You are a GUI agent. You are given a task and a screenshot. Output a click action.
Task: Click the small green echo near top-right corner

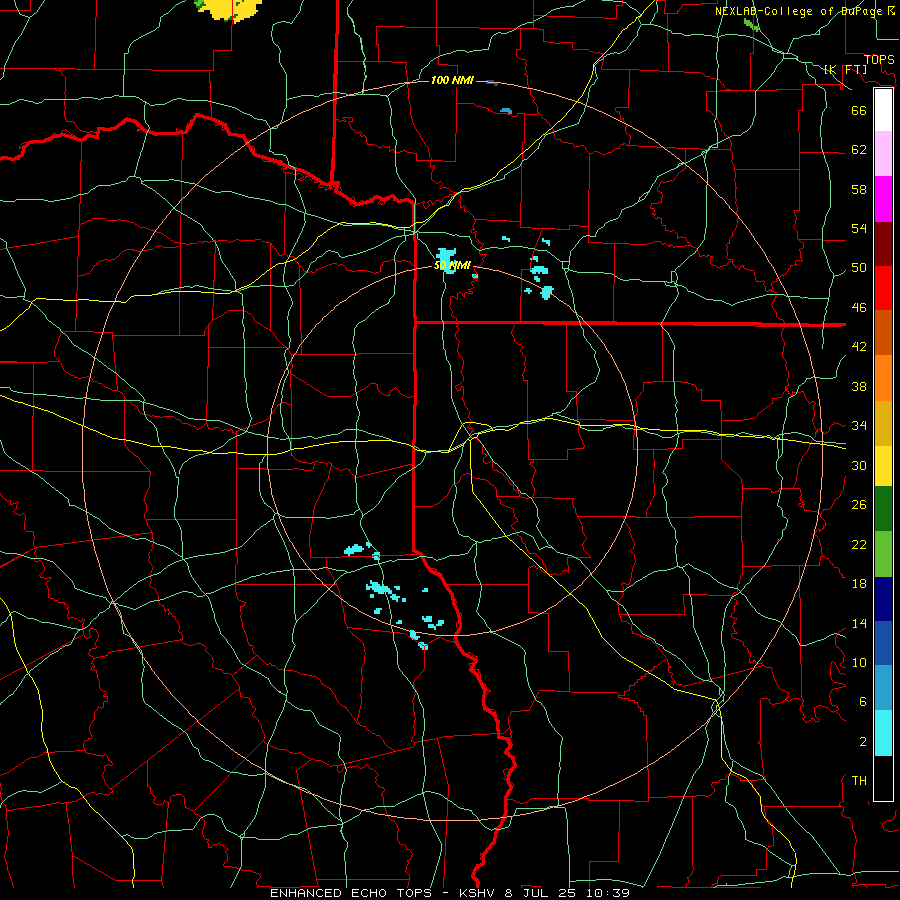point(751,24)
